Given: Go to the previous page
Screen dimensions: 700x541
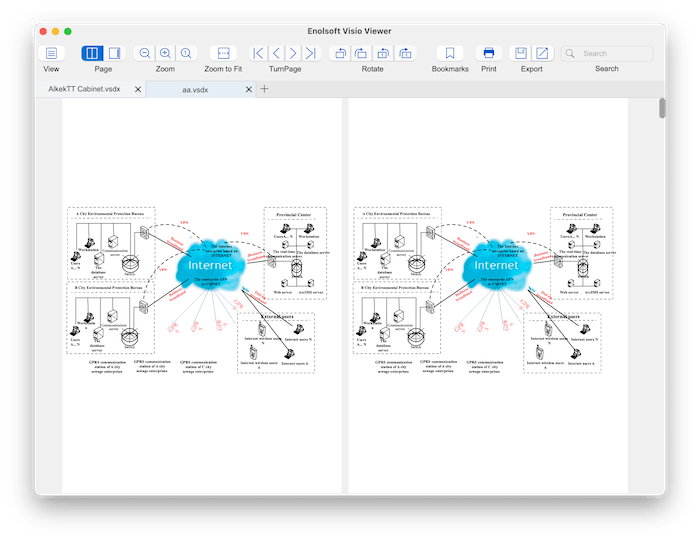Looking at the screenshot, I should (275, 53).
